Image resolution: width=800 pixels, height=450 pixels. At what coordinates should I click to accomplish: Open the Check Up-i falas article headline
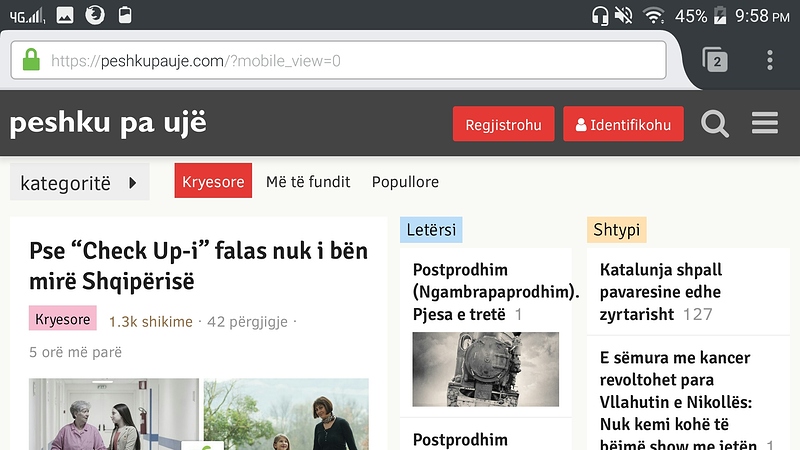198,264
